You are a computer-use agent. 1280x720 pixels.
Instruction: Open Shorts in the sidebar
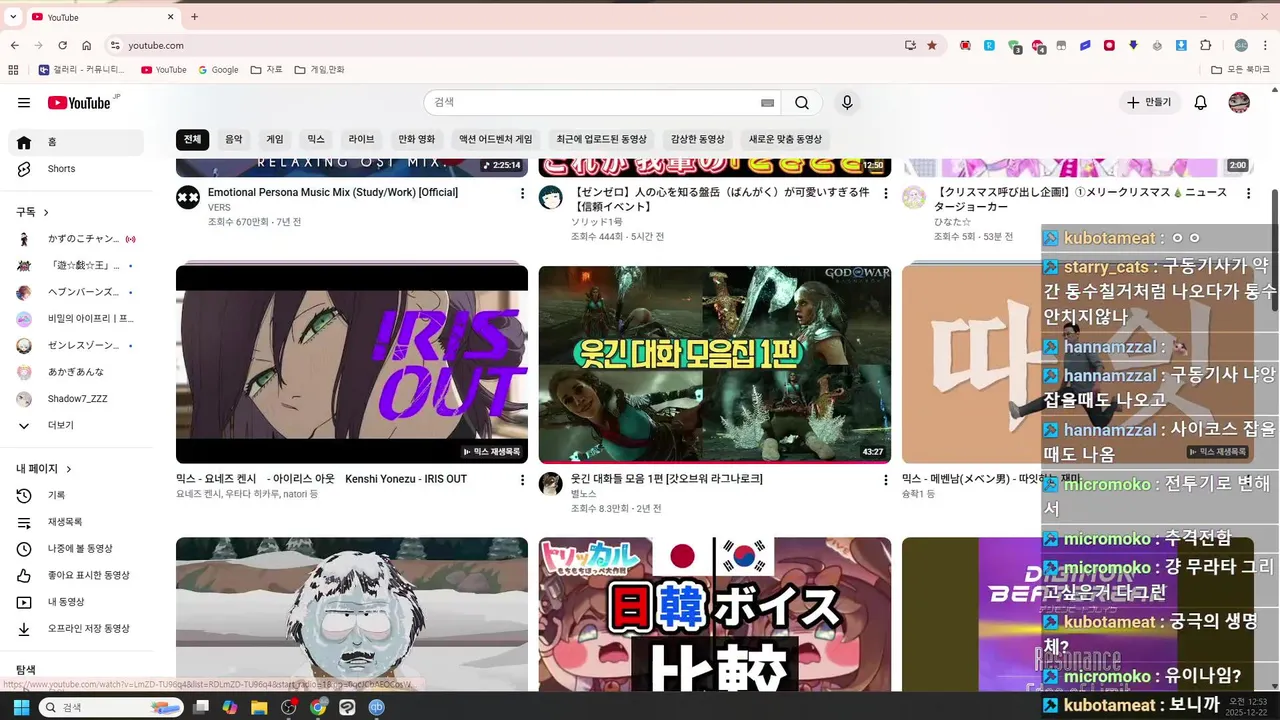point(76,169)
